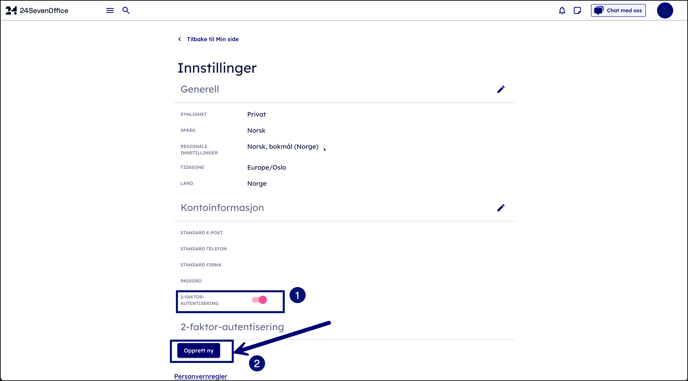Viewport: 688px width, 381px height.
Task: Click Norsk, bokmål (Norge) value
Action: coord(283,147)
